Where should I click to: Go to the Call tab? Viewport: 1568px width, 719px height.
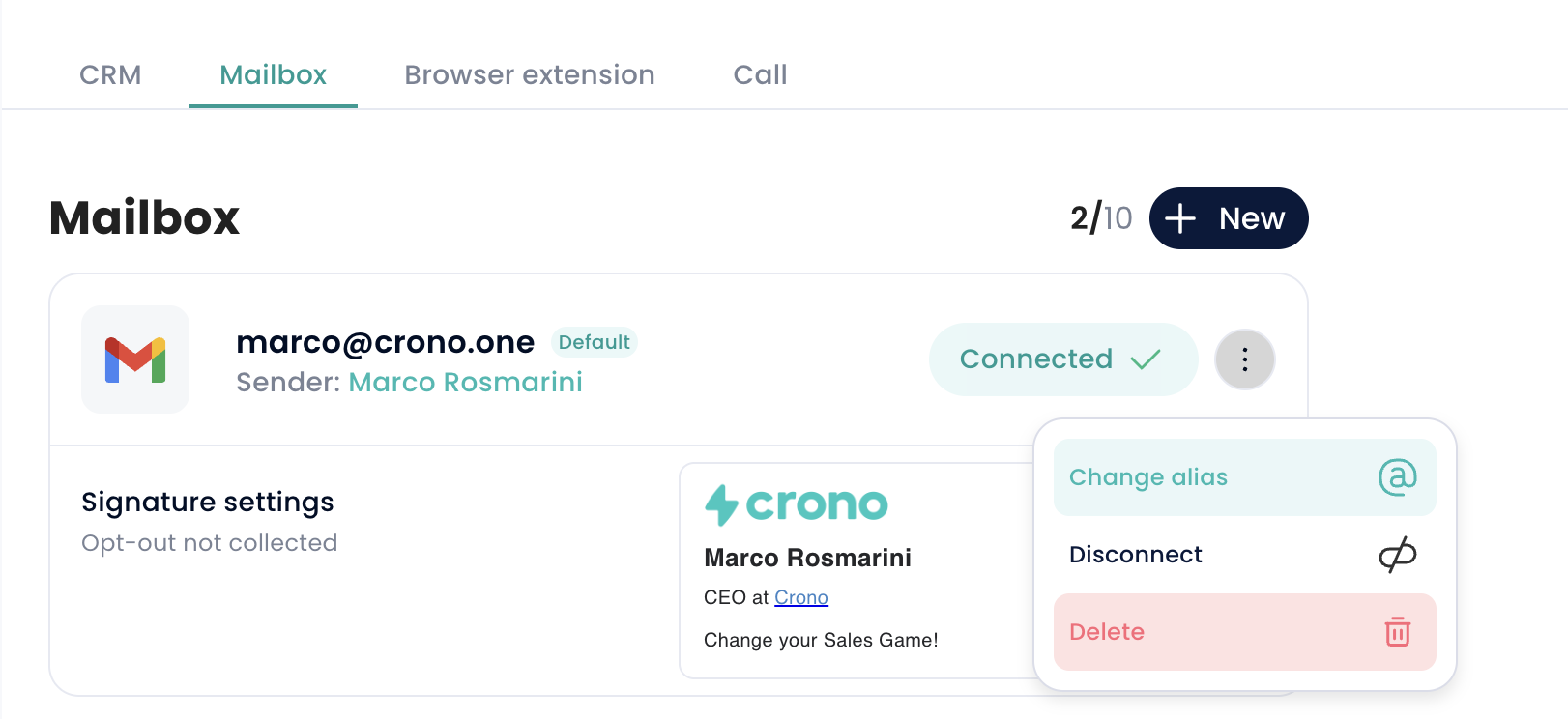tap(760, 75)
